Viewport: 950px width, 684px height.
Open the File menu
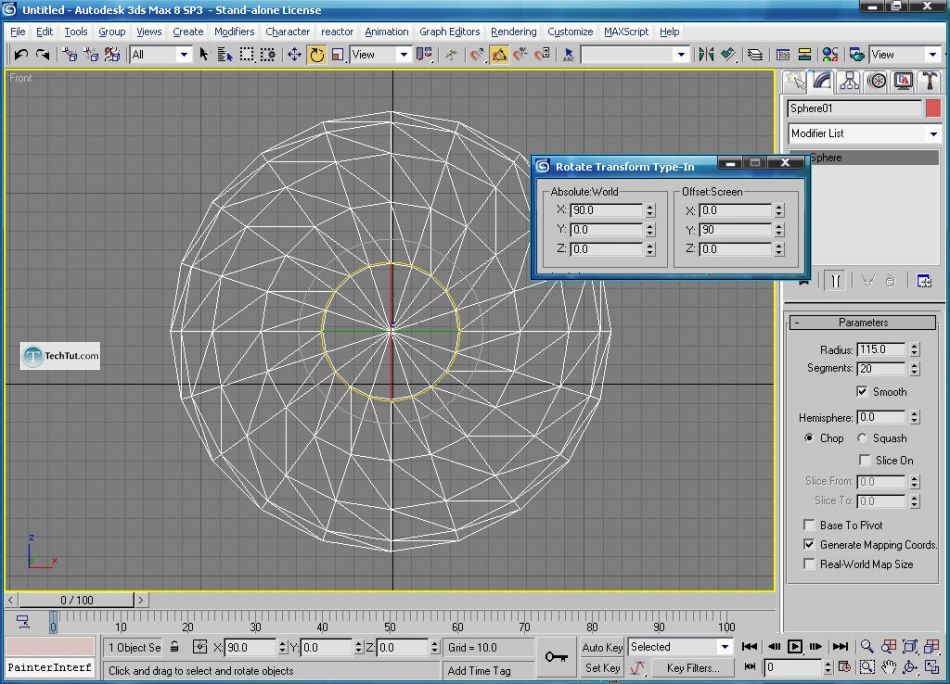(x=18, y=32)
